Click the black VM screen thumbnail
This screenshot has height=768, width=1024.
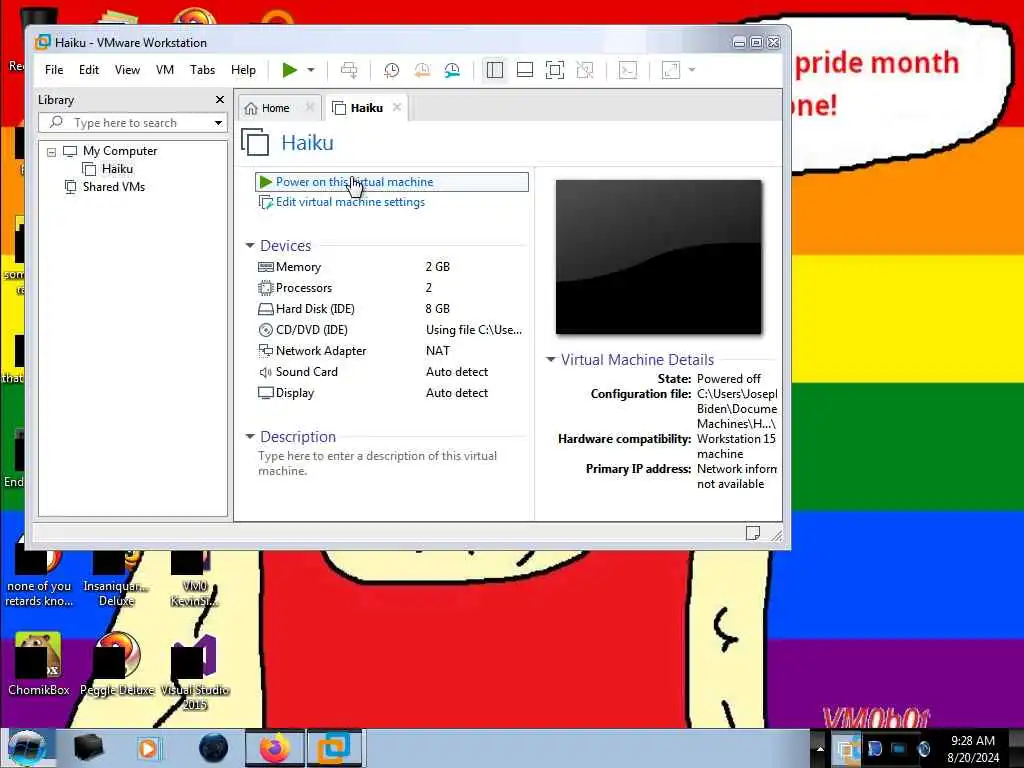[x=658, y=257]
